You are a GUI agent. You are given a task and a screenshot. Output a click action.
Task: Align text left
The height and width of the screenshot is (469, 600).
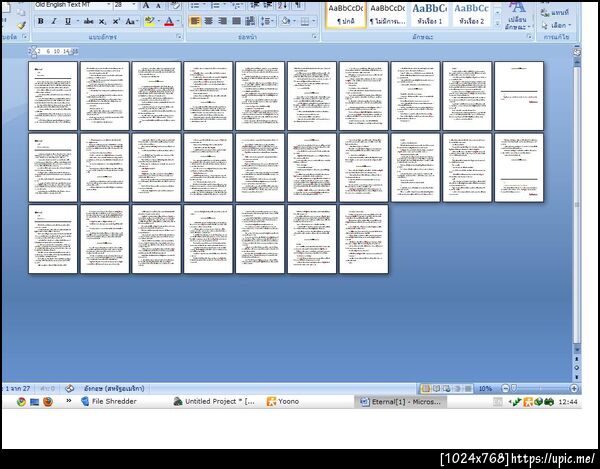coord(195,21)
